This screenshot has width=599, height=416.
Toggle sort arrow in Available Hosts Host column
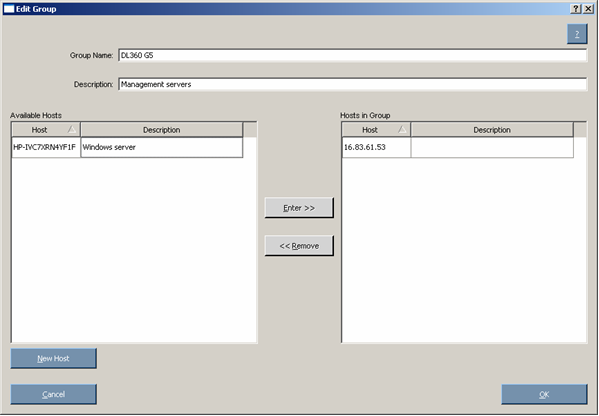coord(71,129)
